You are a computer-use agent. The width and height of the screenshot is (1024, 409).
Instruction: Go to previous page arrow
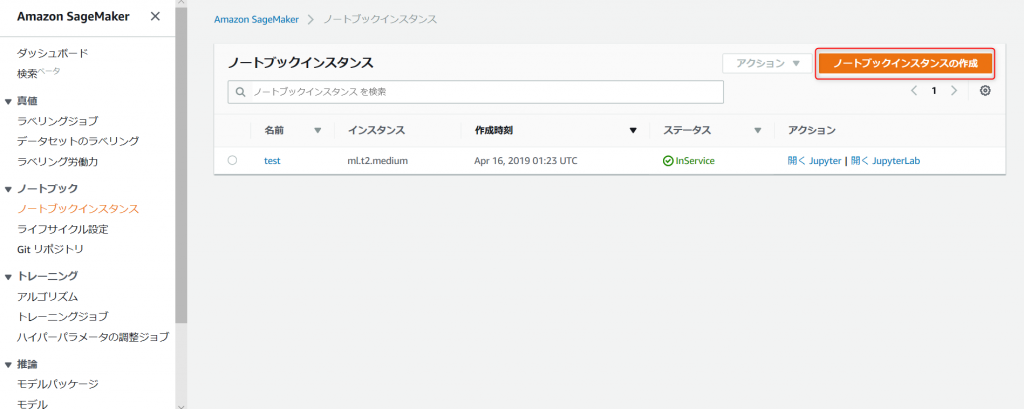coord(914,91)
